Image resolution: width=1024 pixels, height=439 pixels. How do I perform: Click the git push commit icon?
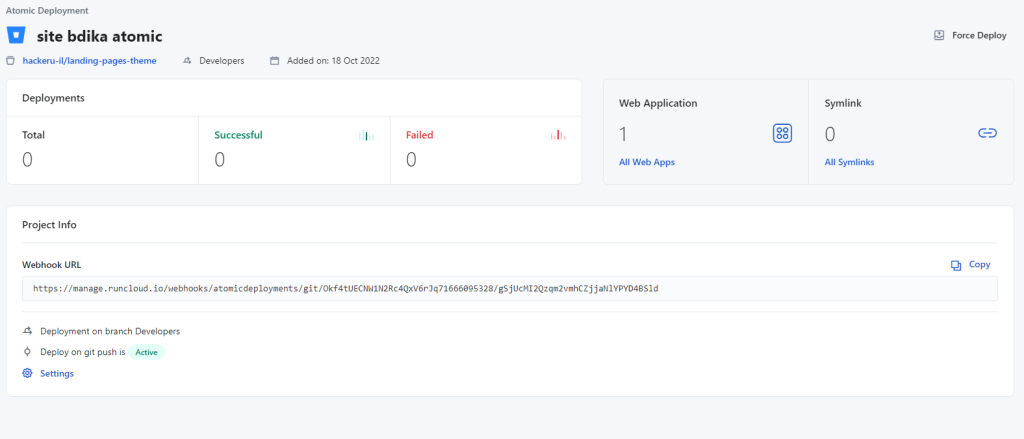click(x=27, y=352)
